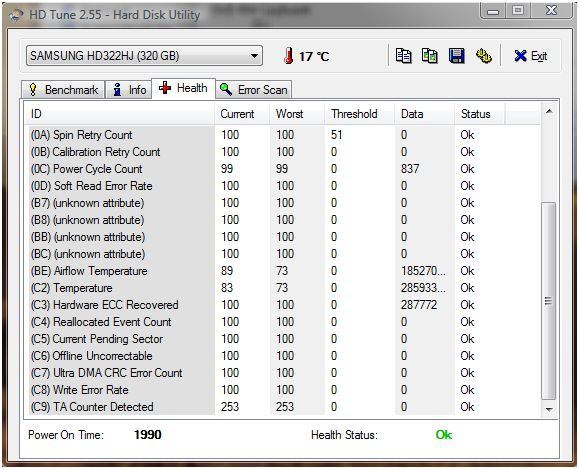This screenshot has height=469, width=579.
Task: Exit the HD Tune application
Action: point(530,56)
